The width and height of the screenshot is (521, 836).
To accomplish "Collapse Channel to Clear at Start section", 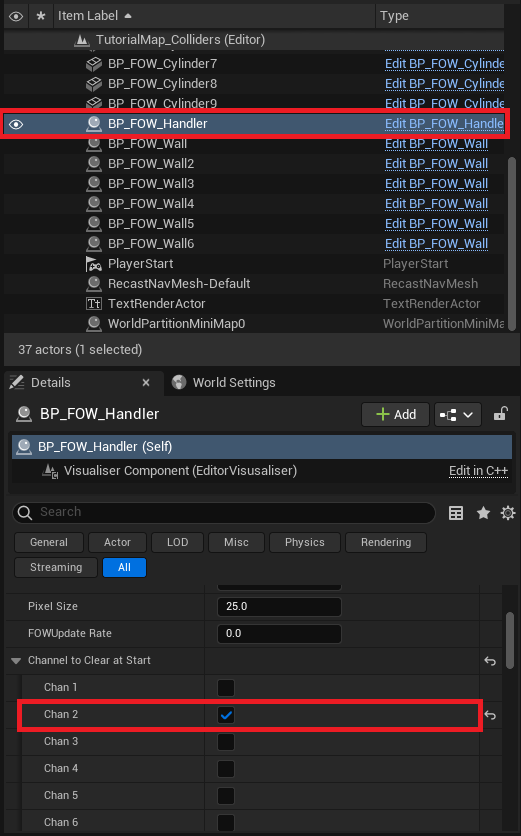I will (x=16, y=661).
